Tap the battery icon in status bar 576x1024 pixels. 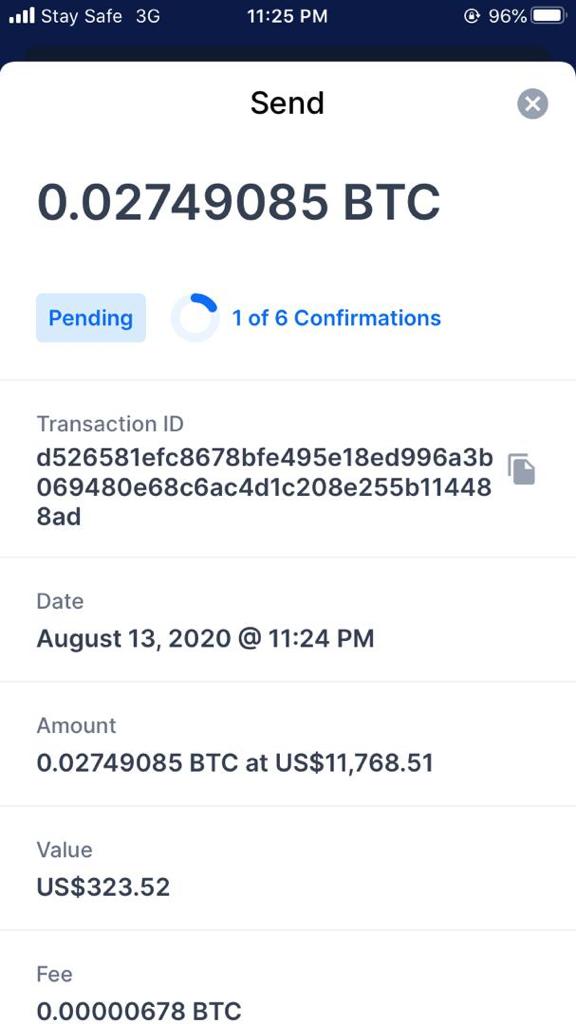549,16
